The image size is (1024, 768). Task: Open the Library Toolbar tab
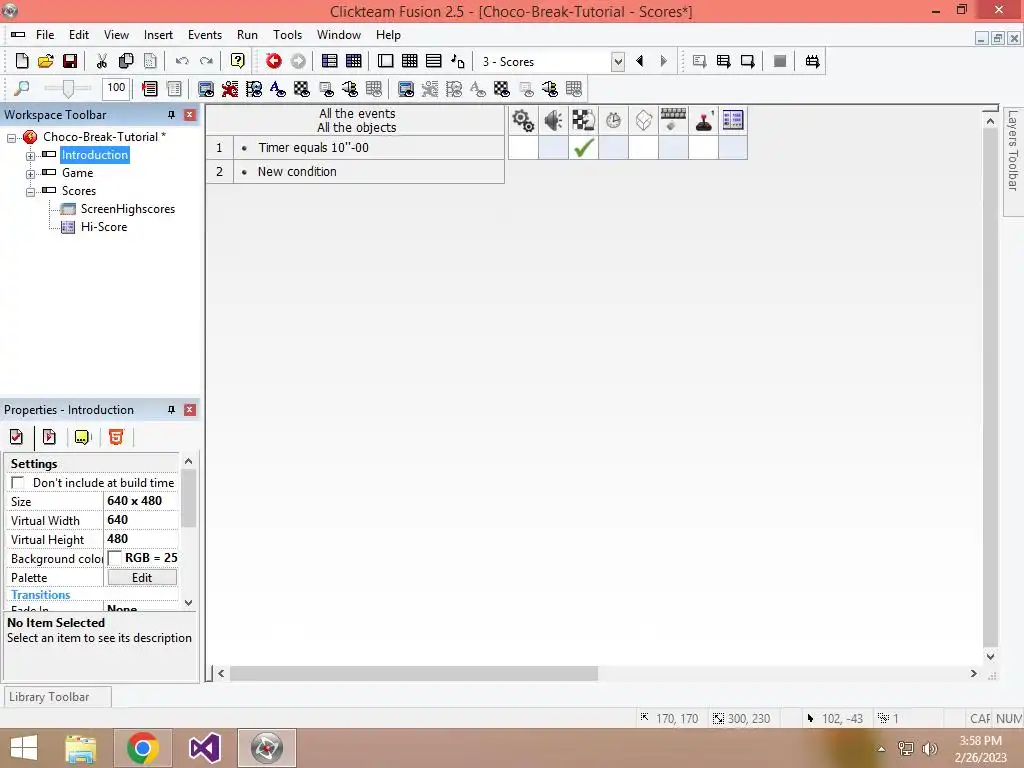point(57,697)
